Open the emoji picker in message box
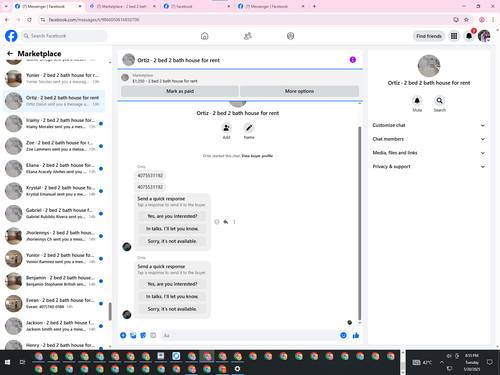The height and width of the screenshot is (375, 500). (343, 335)
